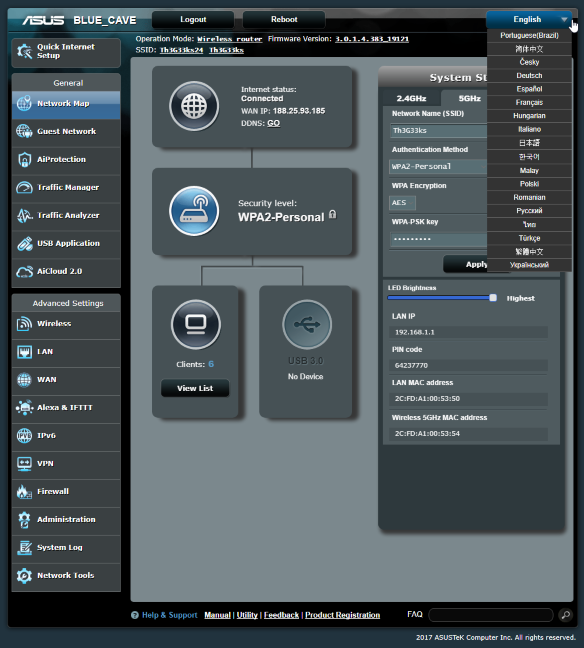Choose Español from language list
This screenshot has width=584, height=648.
tap(529, 89)
